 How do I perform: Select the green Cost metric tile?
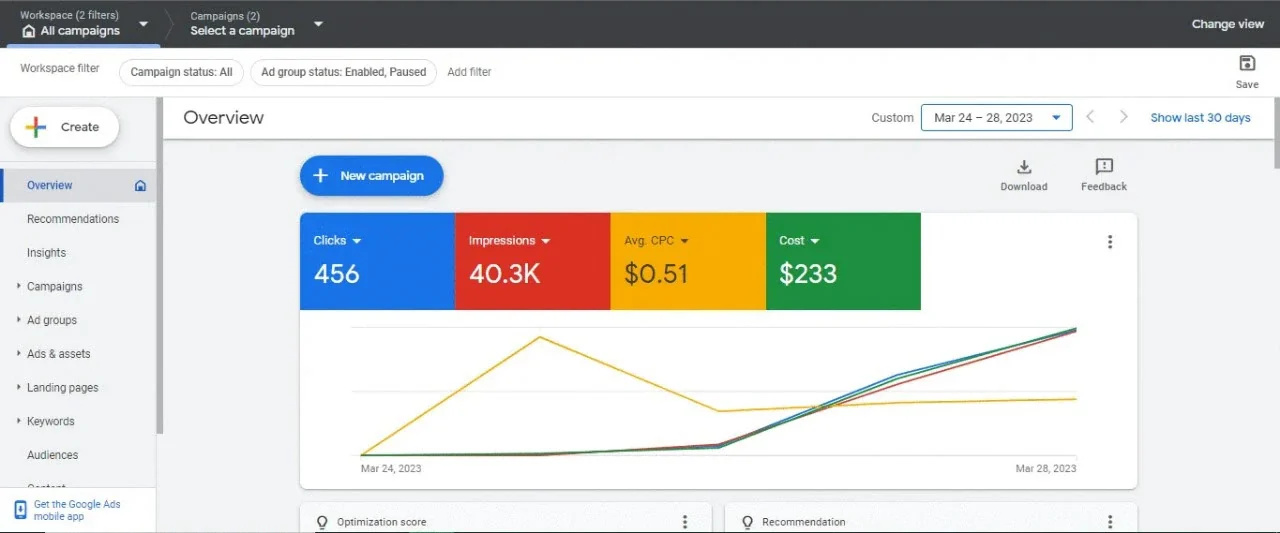pos(843,261)
